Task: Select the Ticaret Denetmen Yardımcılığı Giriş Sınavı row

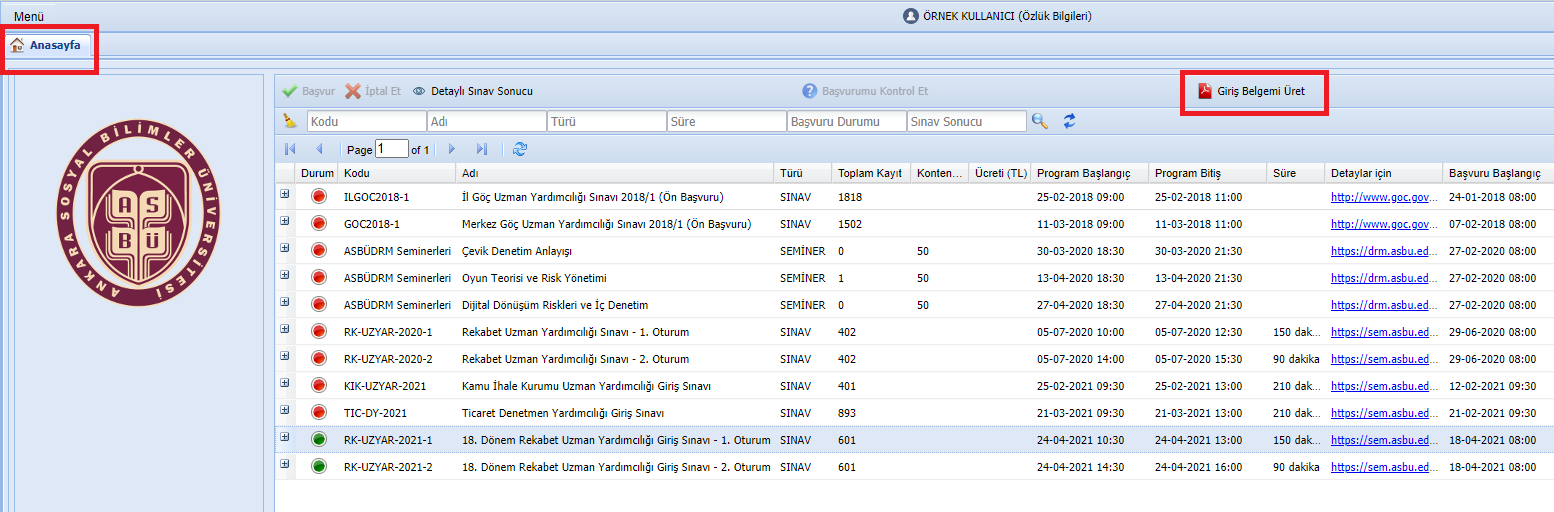Action: coord(914,413)
